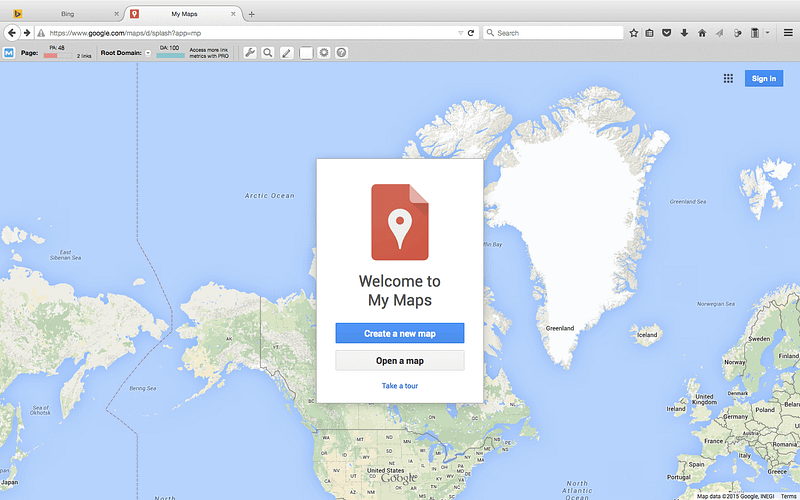The height and width of the screenshot is (500, 800).
Task: Click the teal DA 100 meter bar
Action: (x=170, y=55)
